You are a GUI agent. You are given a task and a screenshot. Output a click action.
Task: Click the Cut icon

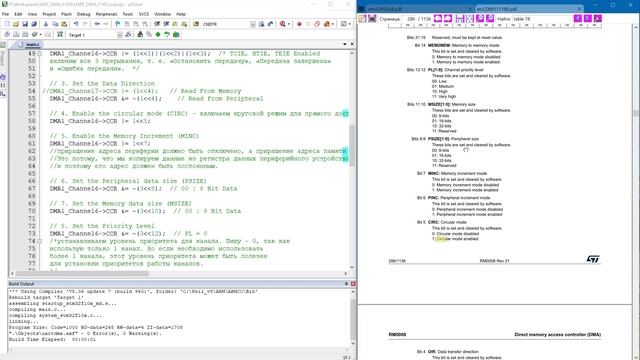[46, 24]
